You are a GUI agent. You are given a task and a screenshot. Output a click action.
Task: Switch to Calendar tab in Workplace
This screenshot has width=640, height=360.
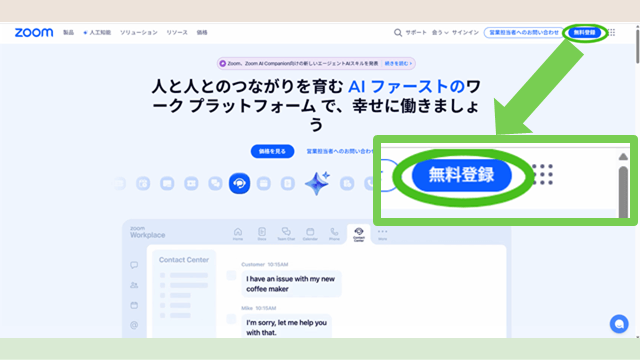(310, 234)
